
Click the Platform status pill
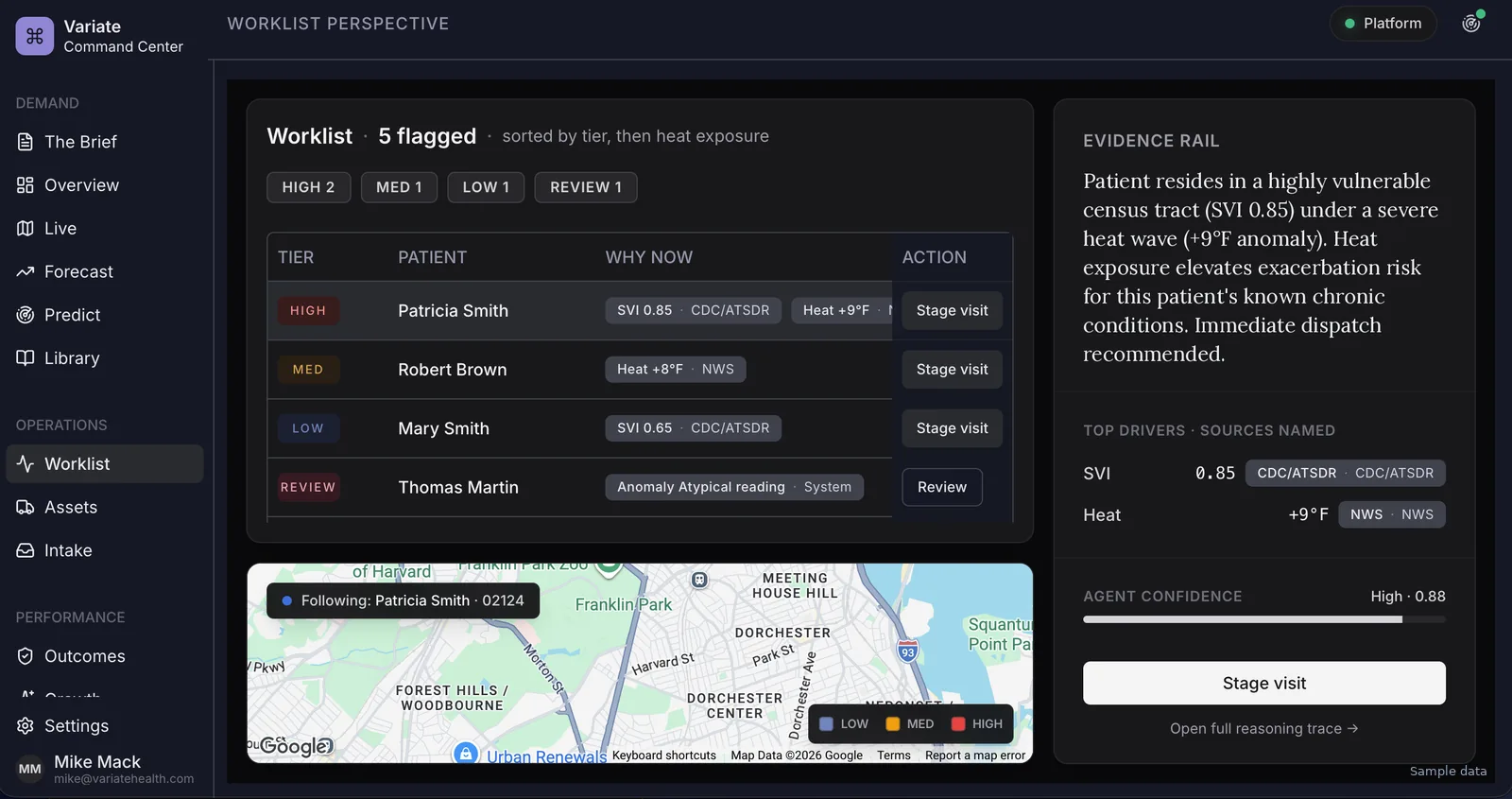click(1383, 24)
